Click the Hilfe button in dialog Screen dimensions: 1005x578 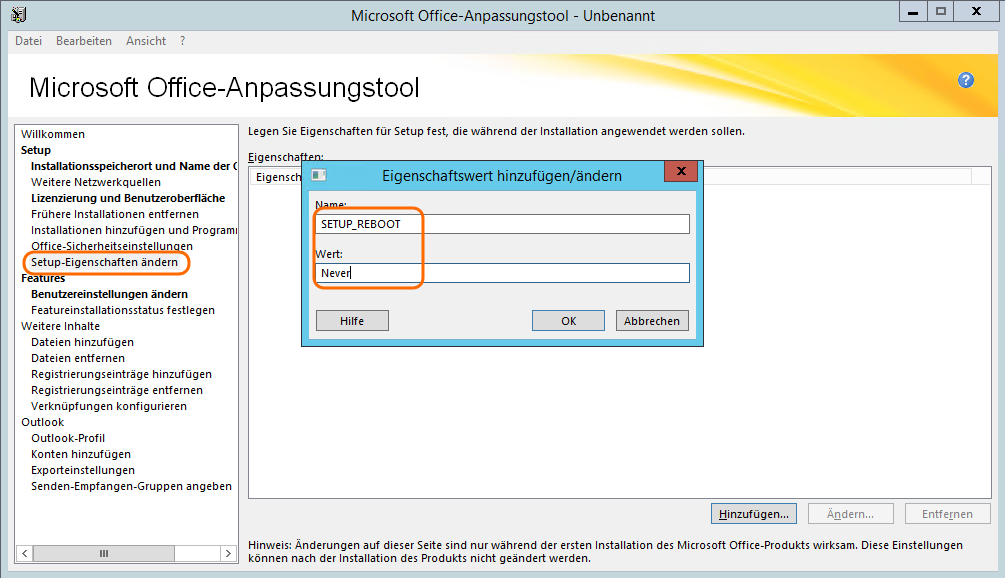click(x=352, y=321)
